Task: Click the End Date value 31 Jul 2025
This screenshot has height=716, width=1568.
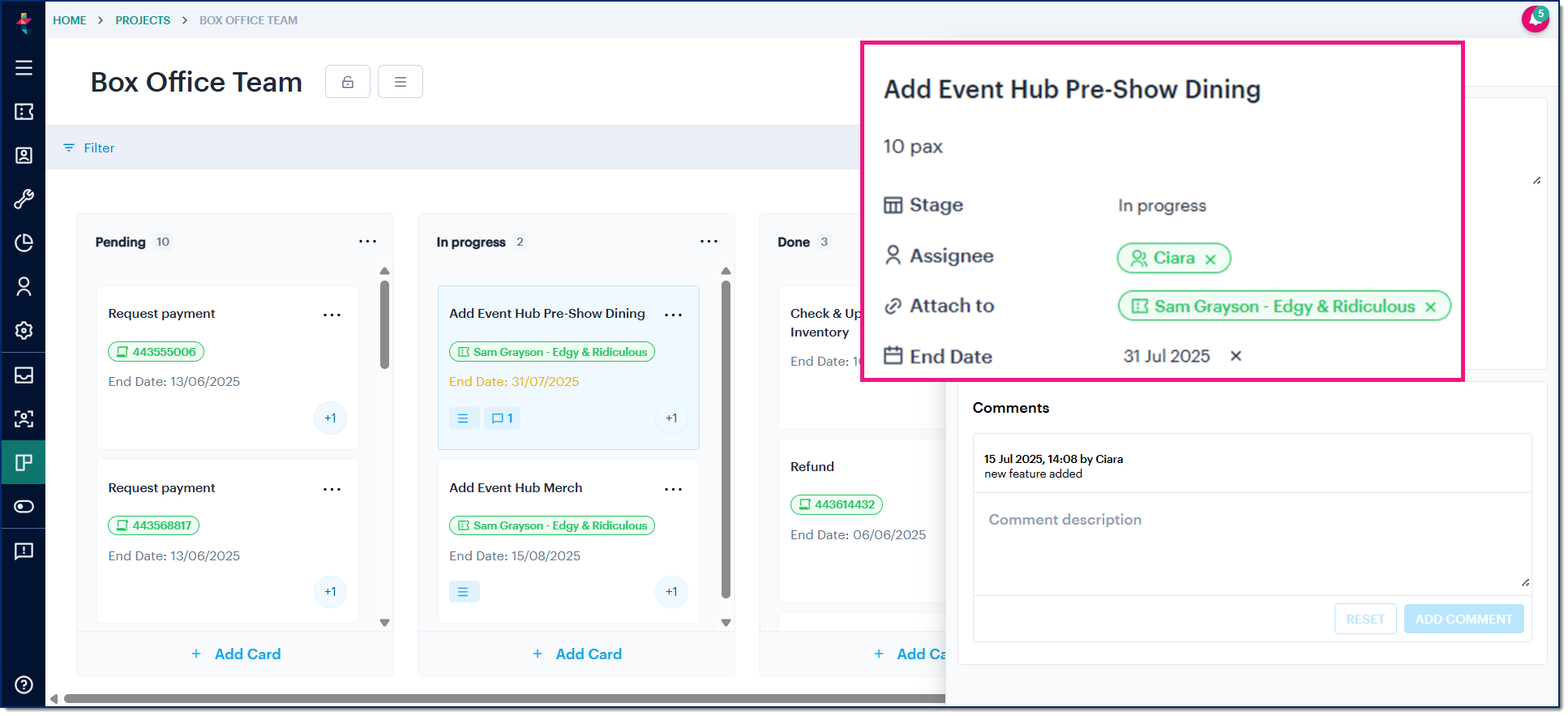Action: coord(1166,356)
